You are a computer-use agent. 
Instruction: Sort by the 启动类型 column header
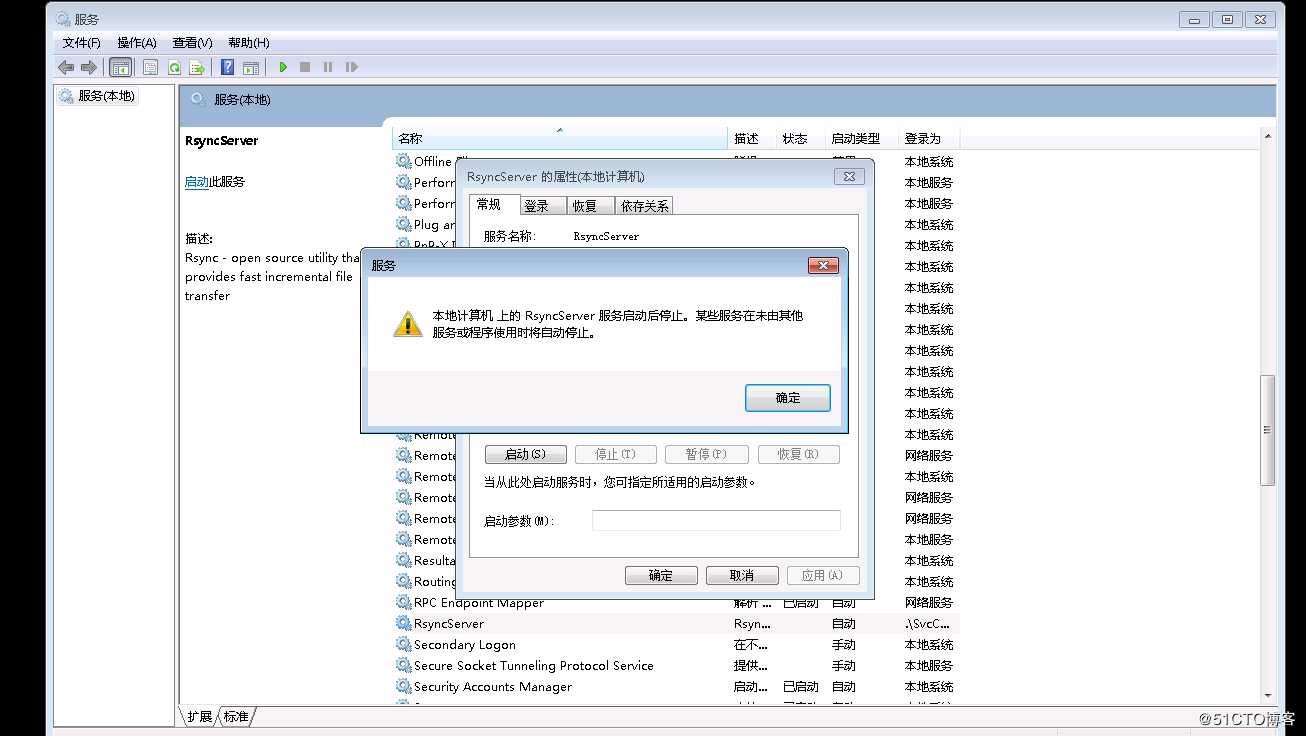[x=861, y=139]
